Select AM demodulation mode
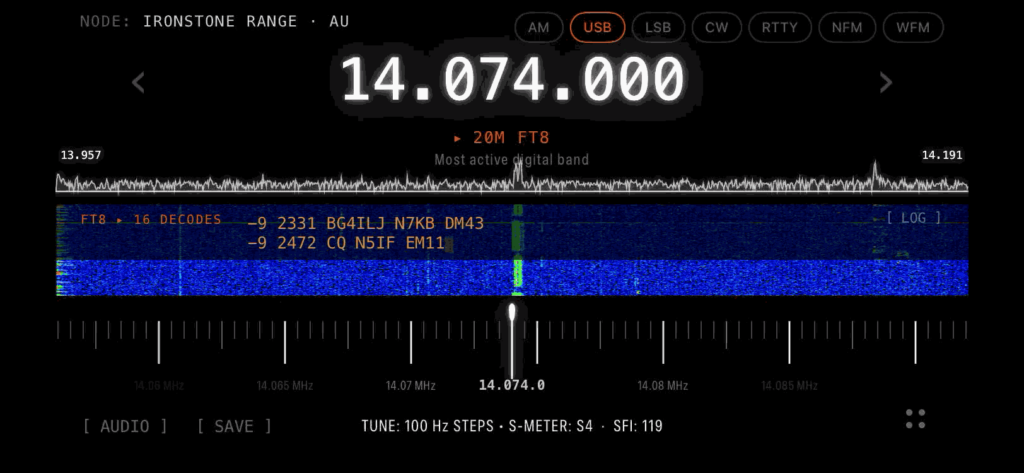 click(539, 27)
